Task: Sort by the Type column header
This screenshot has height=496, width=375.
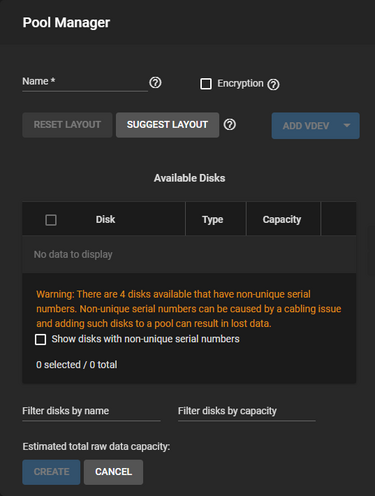Action: [x=212, y=219]
